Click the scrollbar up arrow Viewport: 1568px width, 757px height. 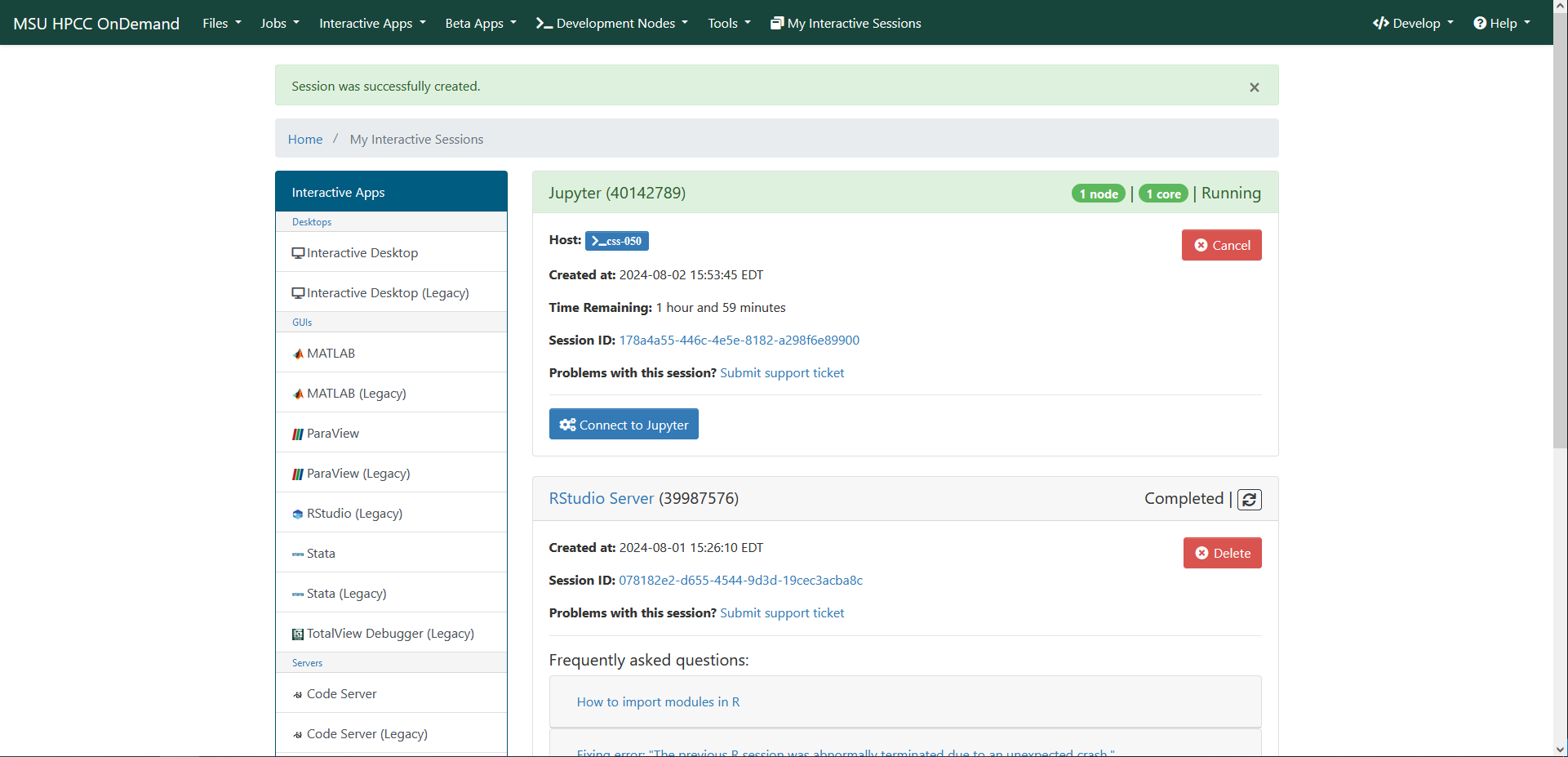click(x=1560, y=6)
